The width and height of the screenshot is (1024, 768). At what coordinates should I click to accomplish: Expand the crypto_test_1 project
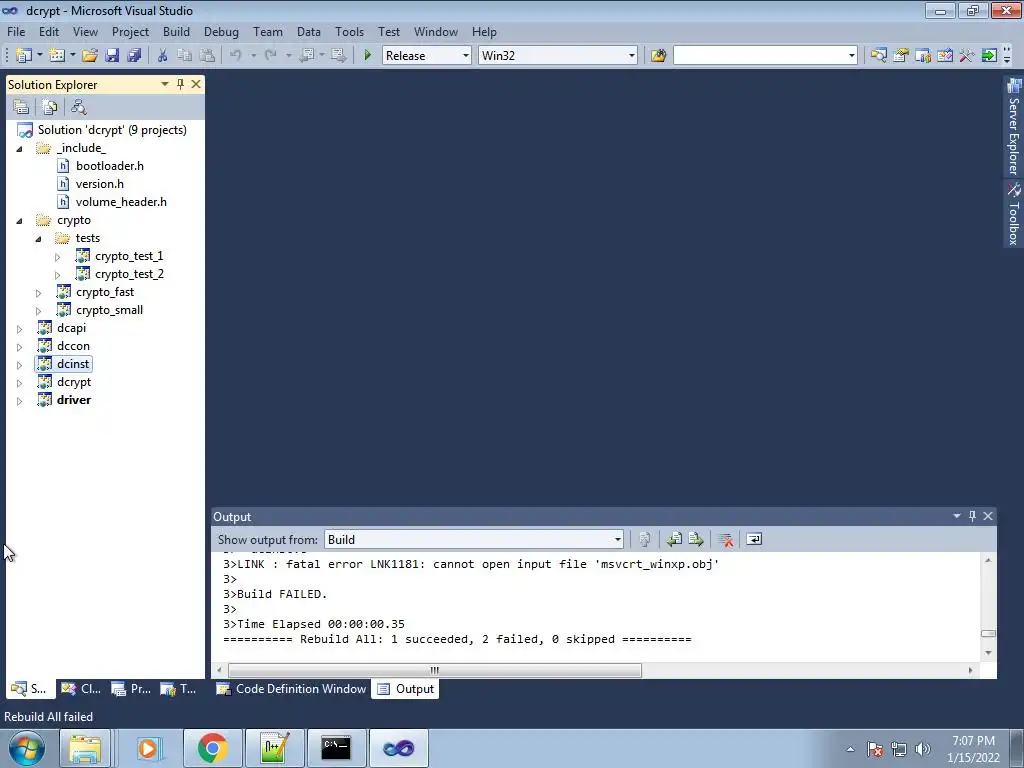[57, 257]
